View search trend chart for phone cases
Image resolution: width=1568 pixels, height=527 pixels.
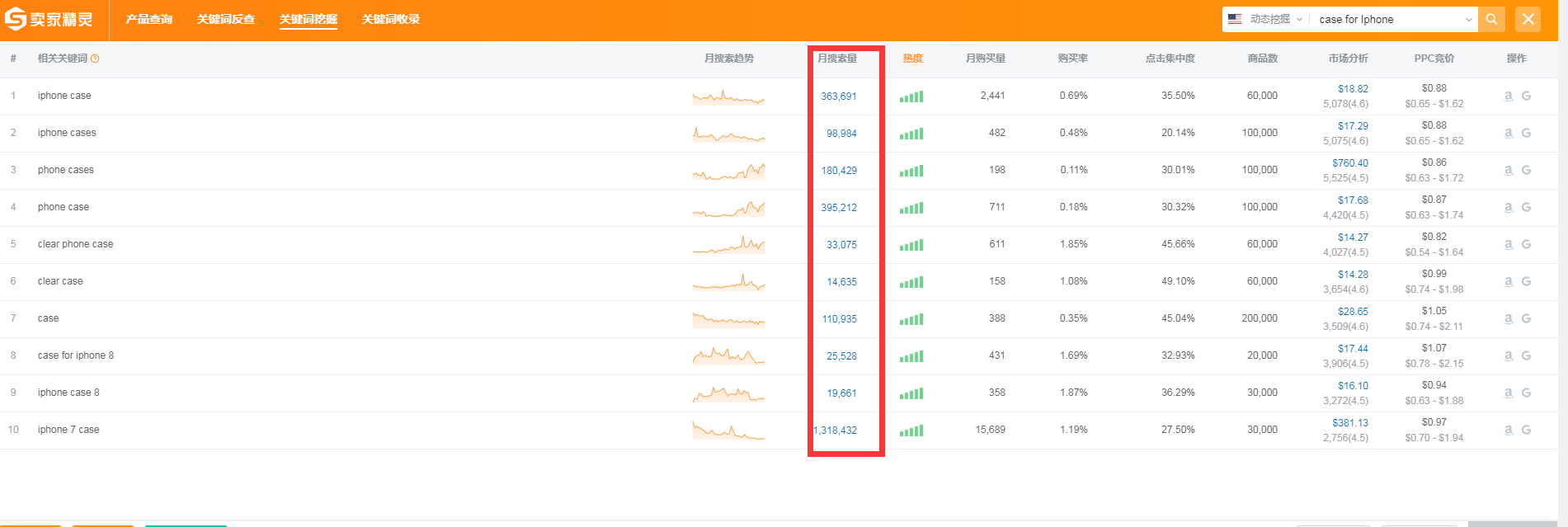728,171
